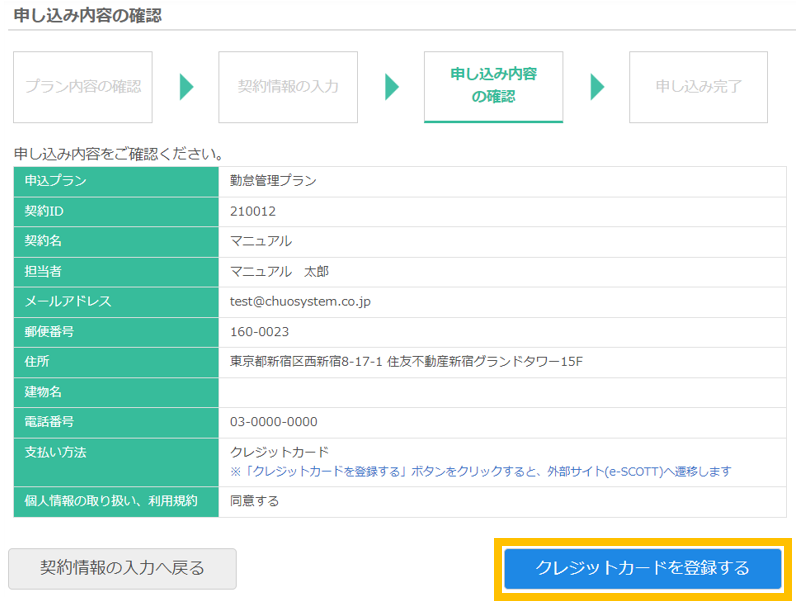The width and height of the screenshot is (802, 612).
Task: Click the active 申し込み内容の確認 step
Action: [x=493, y=87]
